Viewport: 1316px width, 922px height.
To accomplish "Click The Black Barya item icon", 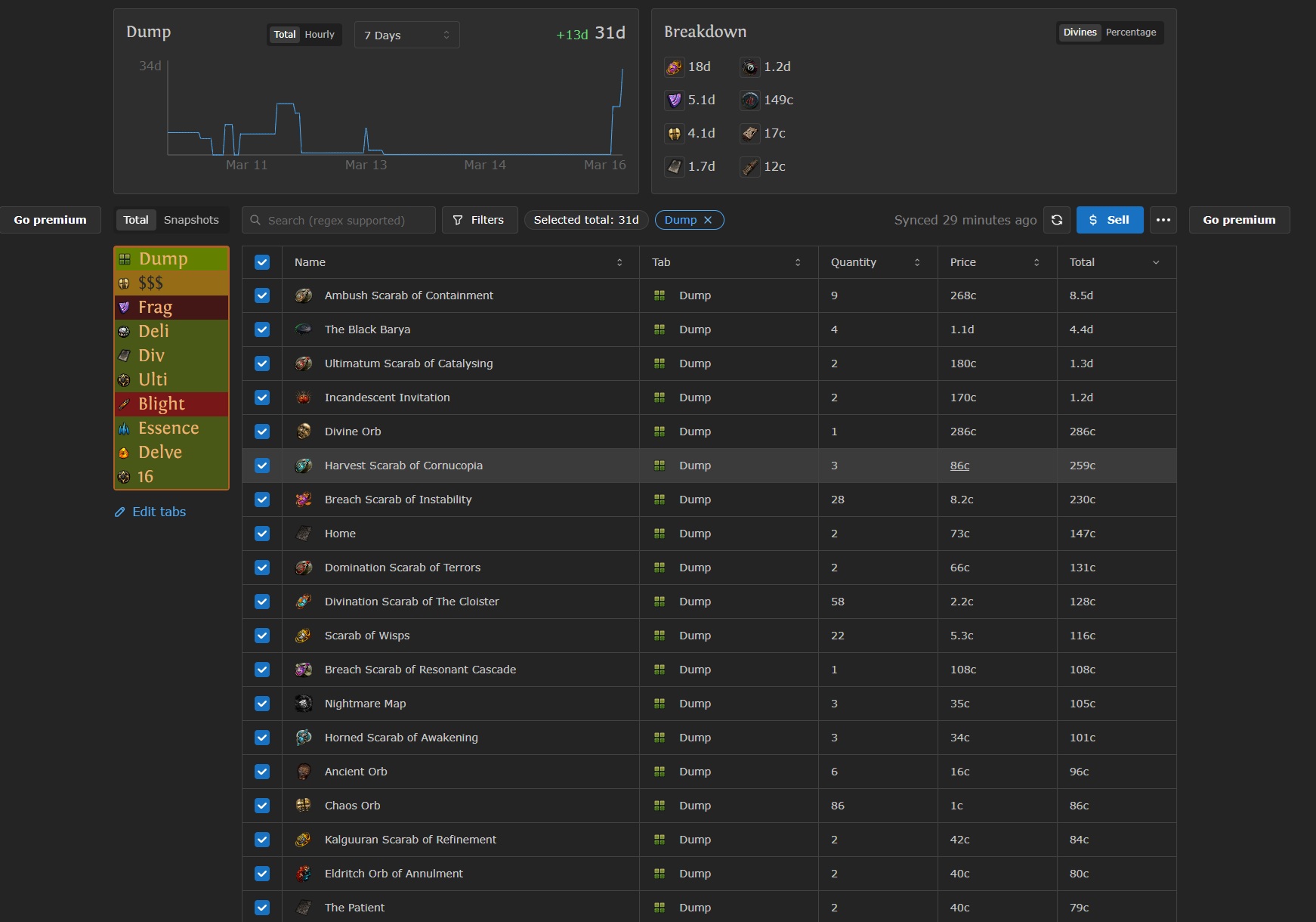I will pyautogui.click(x=304, y=330).
